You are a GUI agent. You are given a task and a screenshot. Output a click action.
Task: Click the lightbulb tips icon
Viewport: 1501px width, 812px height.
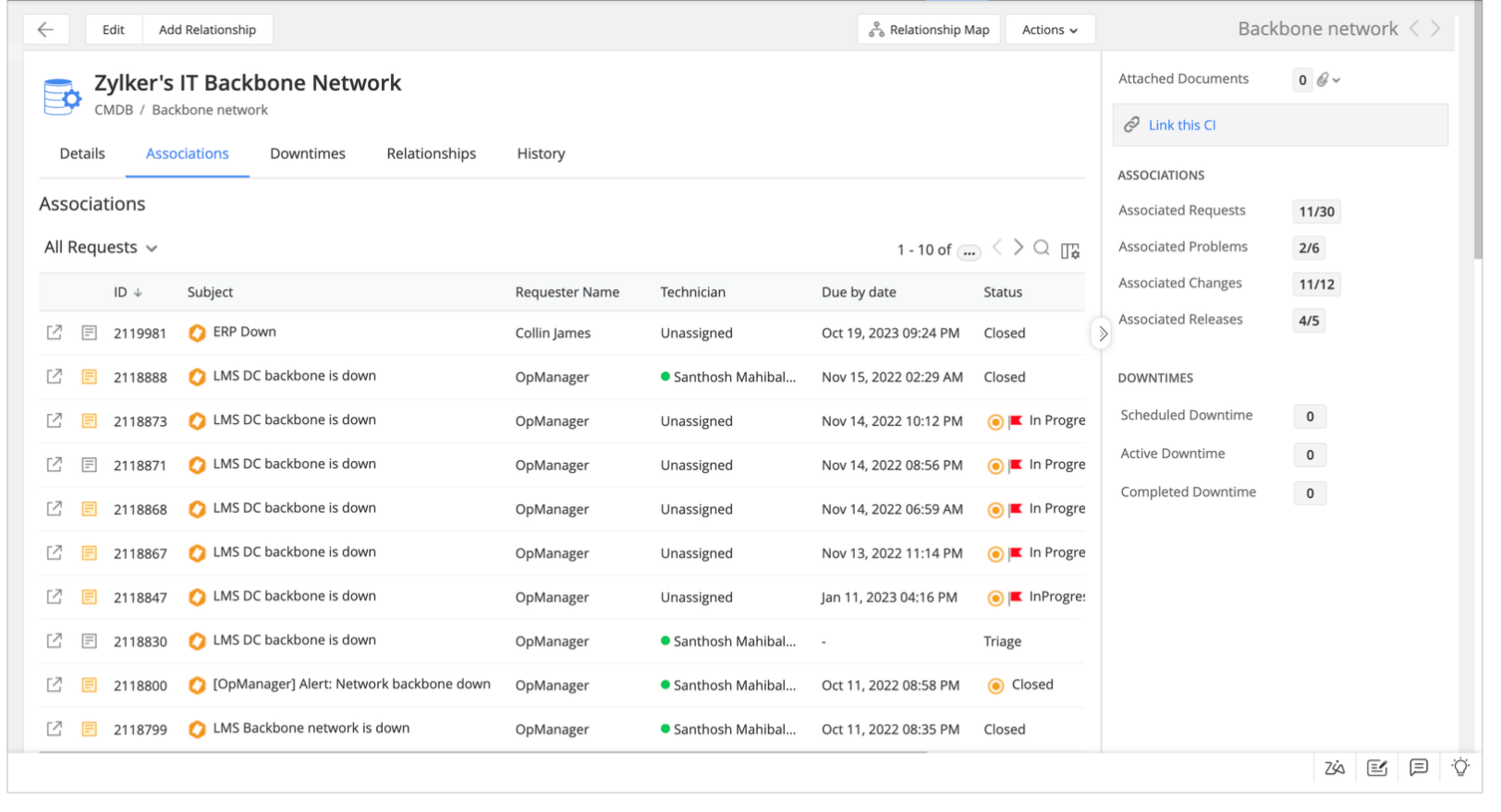click(x=1460, y=767)
